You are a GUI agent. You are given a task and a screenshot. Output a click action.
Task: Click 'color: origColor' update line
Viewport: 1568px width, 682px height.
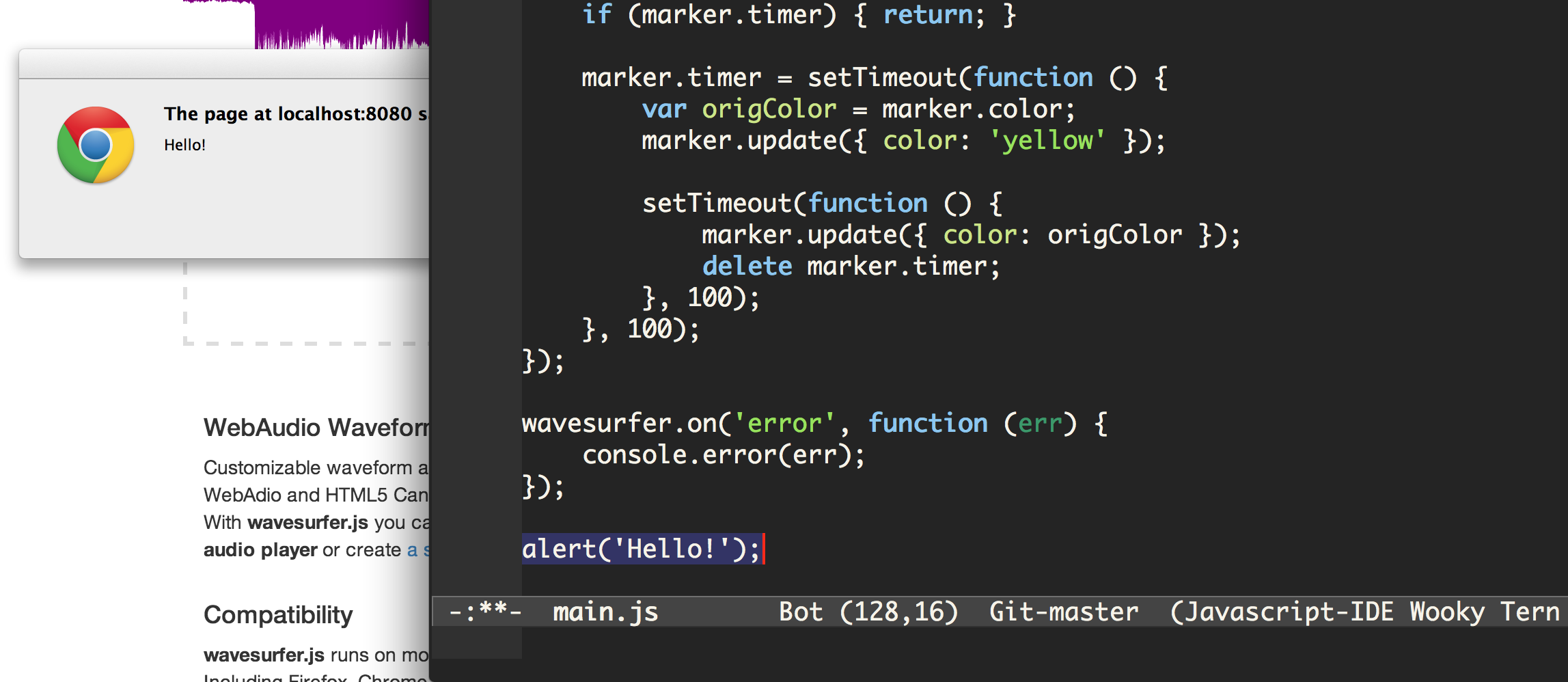tap(971, 234)
